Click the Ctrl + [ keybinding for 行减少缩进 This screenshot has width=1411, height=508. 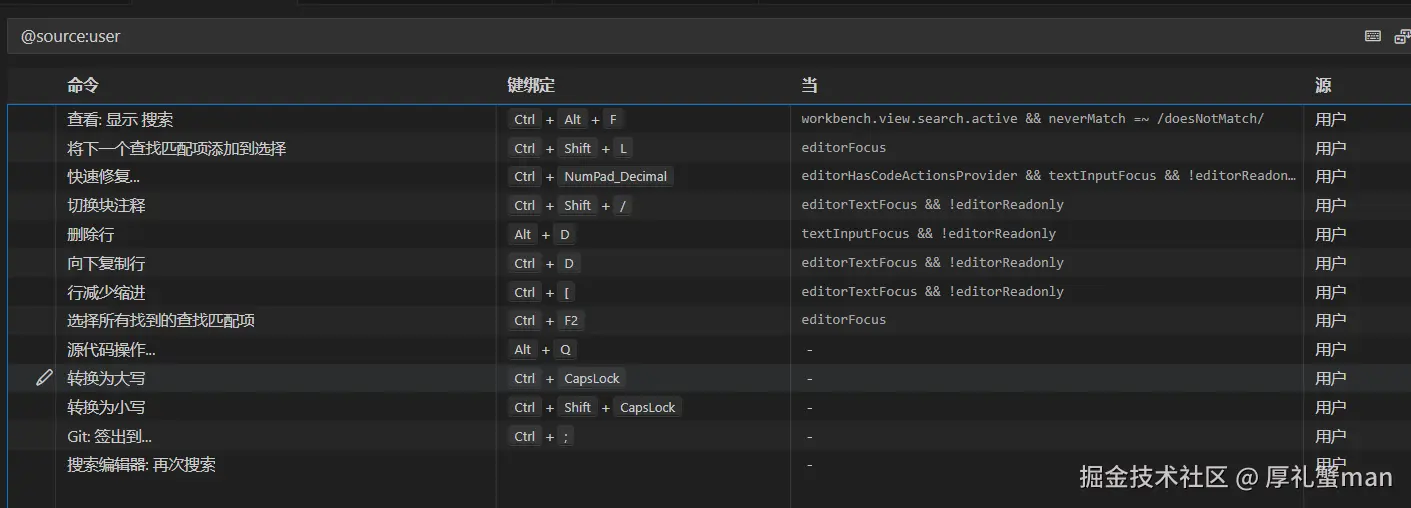(x=543, y=293)
